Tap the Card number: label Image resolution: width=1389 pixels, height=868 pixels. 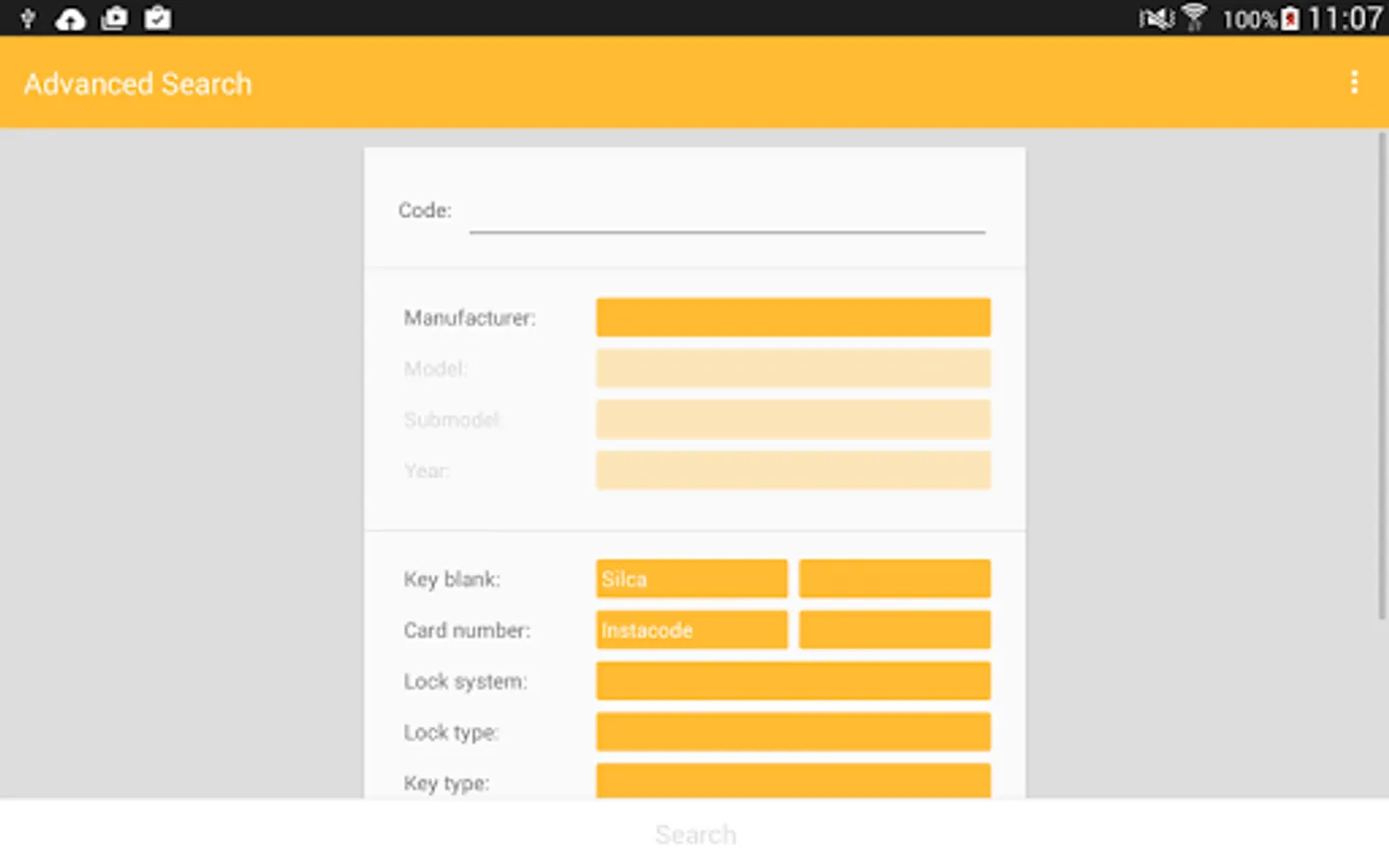(467, 630)
